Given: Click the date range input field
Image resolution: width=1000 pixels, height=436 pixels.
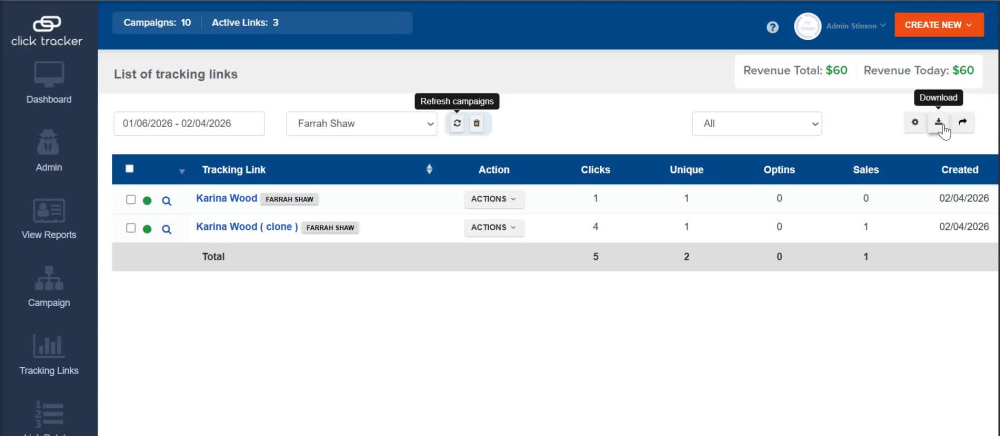Looking at the screenshot, I should (189, 124).
